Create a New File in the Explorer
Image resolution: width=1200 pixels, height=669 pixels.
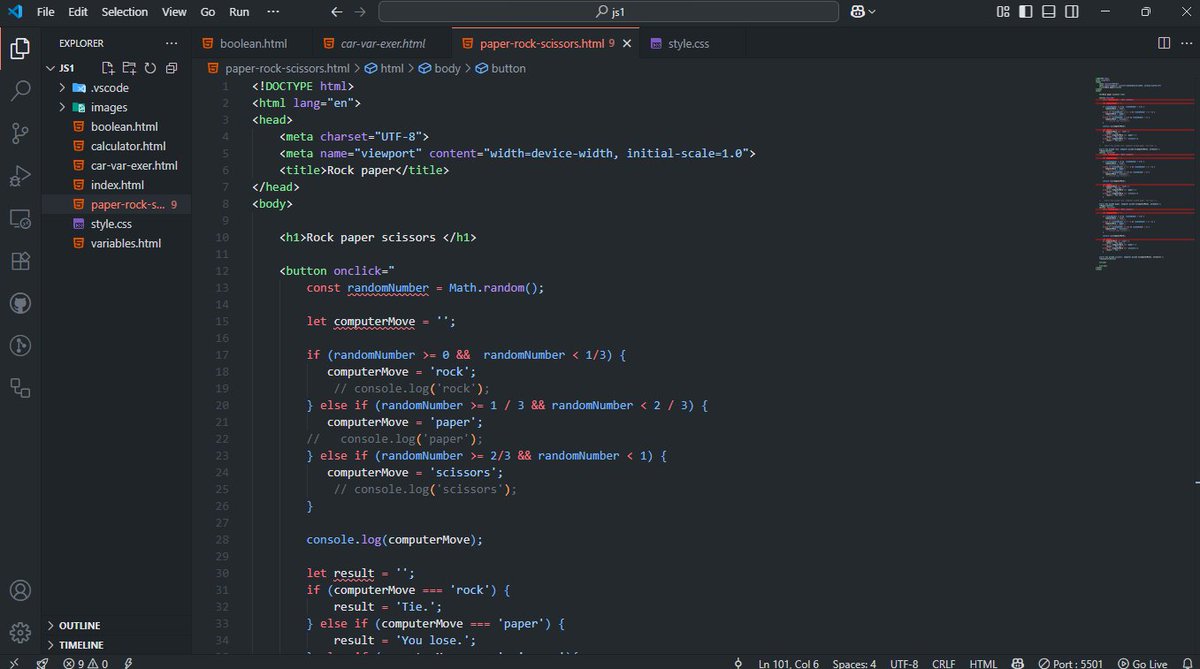pyautogui.click(x=107, y=67)
